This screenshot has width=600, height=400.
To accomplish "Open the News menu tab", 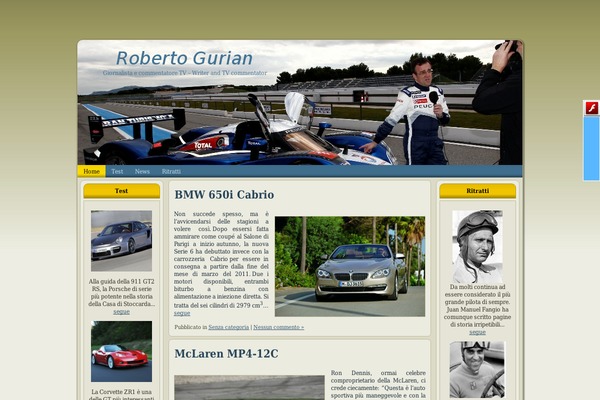I will [142, 171].
